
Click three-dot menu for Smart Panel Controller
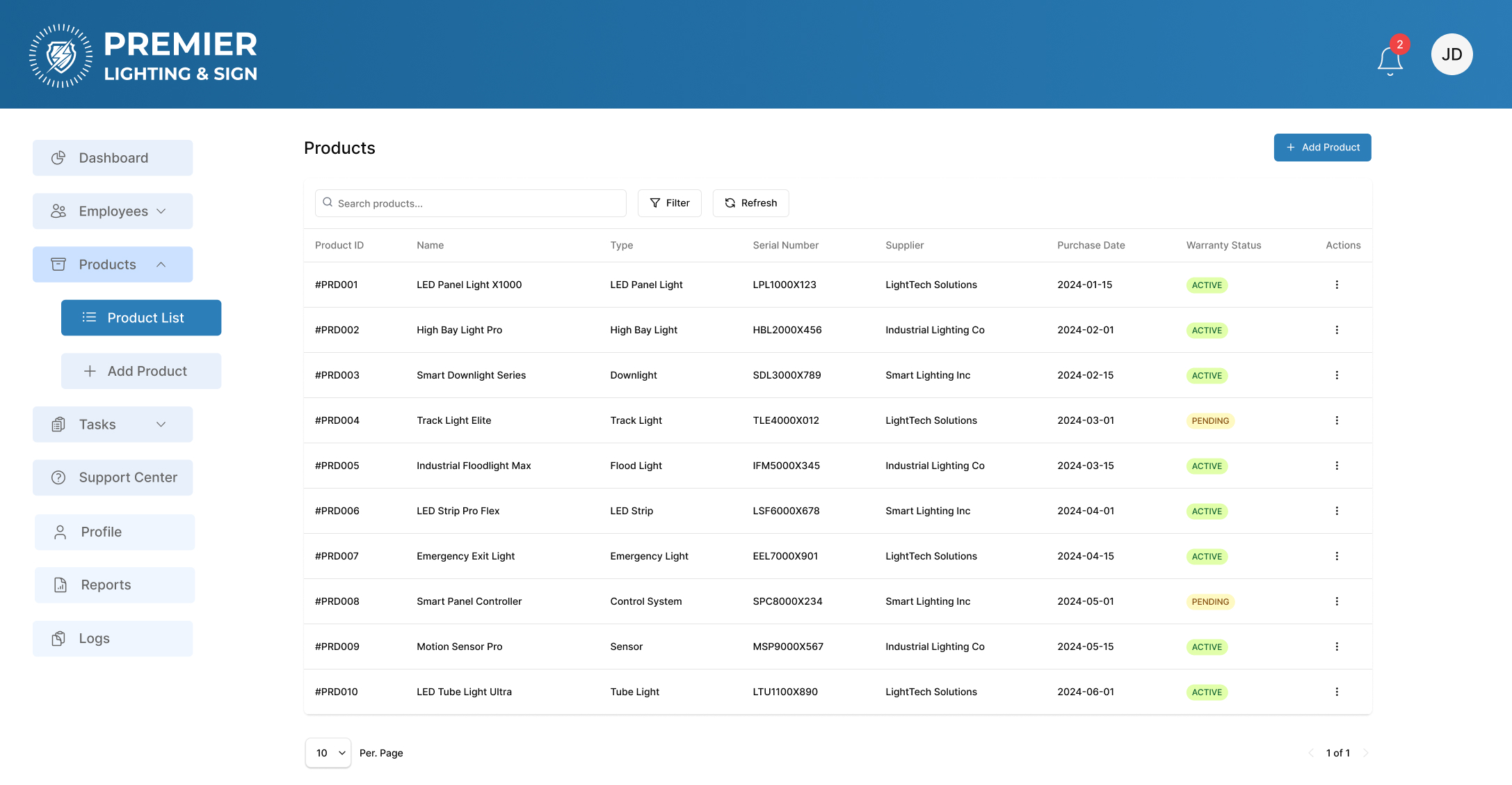[x=1336, y=601]
